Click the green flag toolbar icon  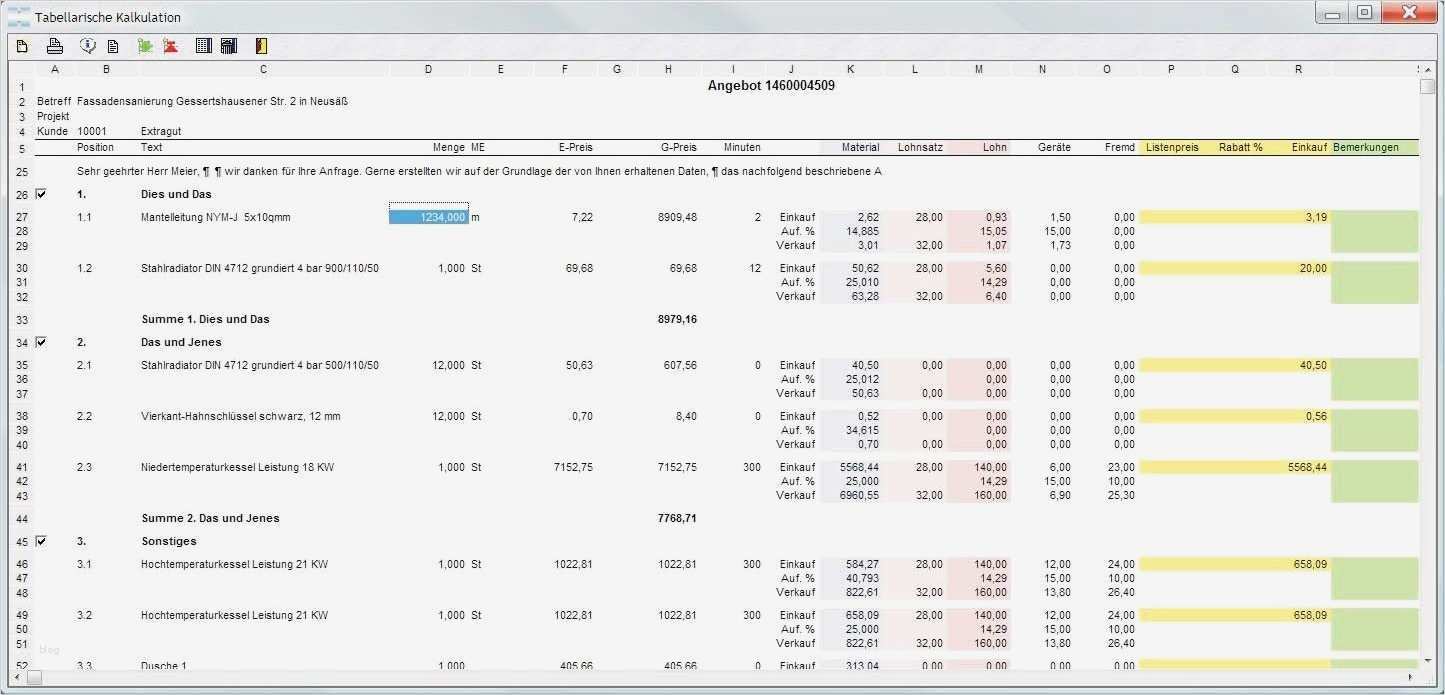145,45
